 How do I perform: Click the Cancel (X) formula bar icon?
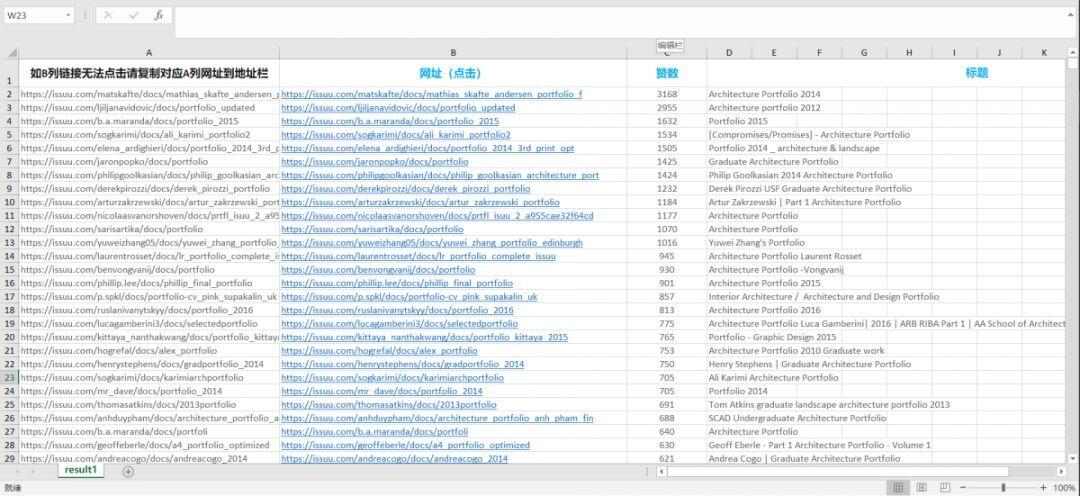tap(108, 15)
